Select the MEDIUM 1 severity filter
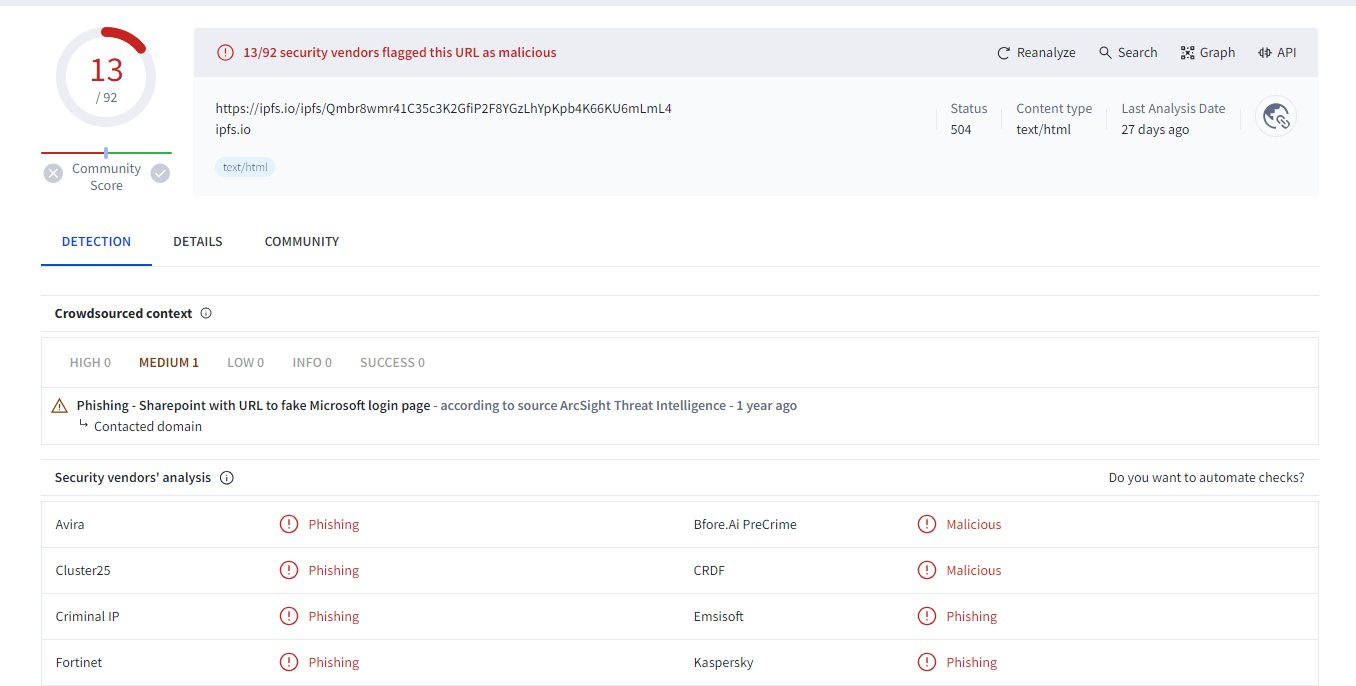The image size is (1356, 686). click(169, 363)
